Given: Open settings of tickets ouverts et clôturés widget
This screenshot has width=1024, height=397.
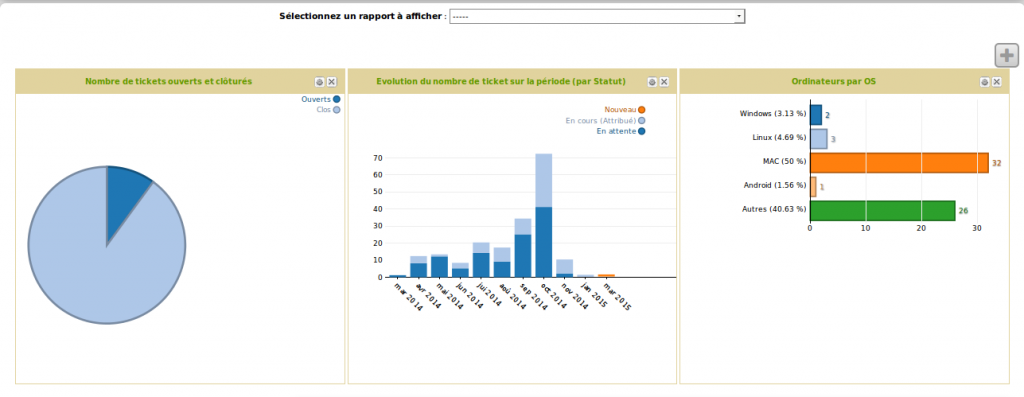Looking at the screenshot, I should pyautogui.click(x=319, y=82).
